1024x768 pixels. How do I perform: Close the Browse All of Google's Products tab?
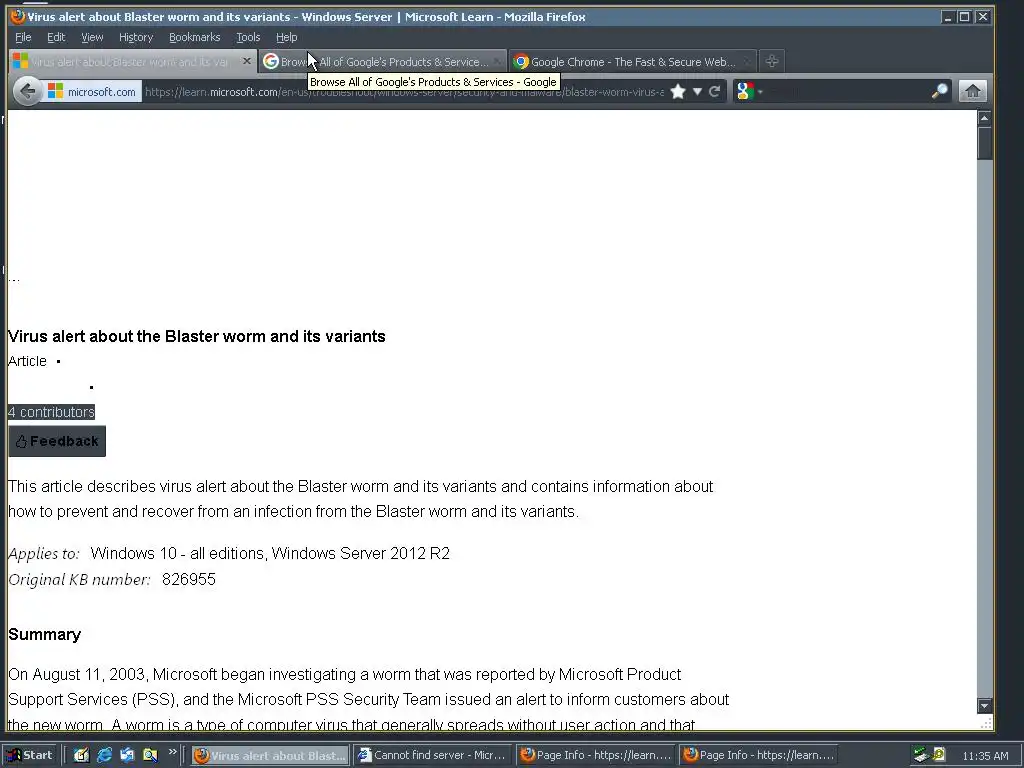[x=497, y=61]
